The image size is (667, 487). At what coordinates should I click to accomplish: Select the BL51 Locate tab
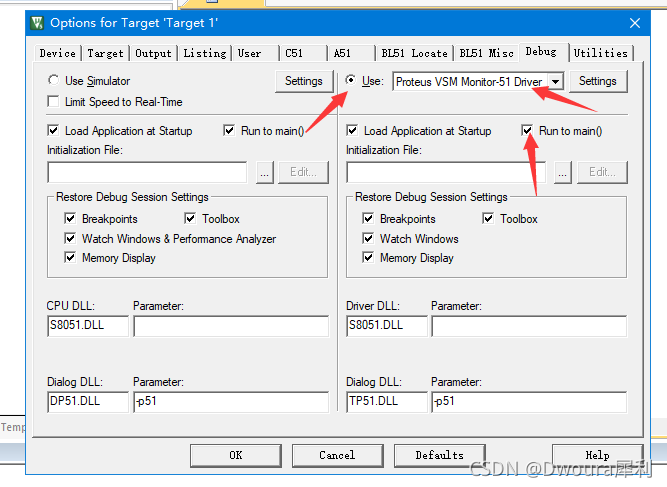[414, 54]
